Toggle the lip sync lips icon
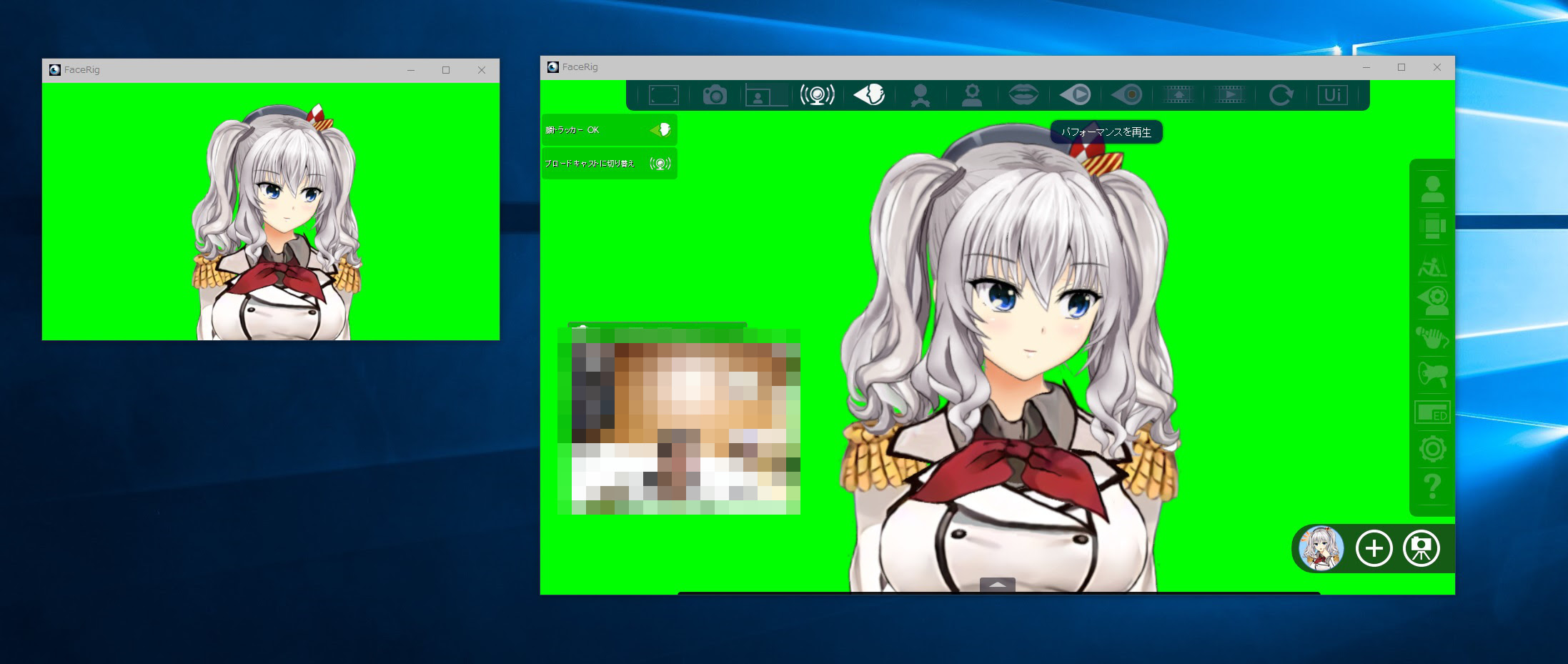The height and width of the screenshot is (664, 1568). coord(1023,94)
